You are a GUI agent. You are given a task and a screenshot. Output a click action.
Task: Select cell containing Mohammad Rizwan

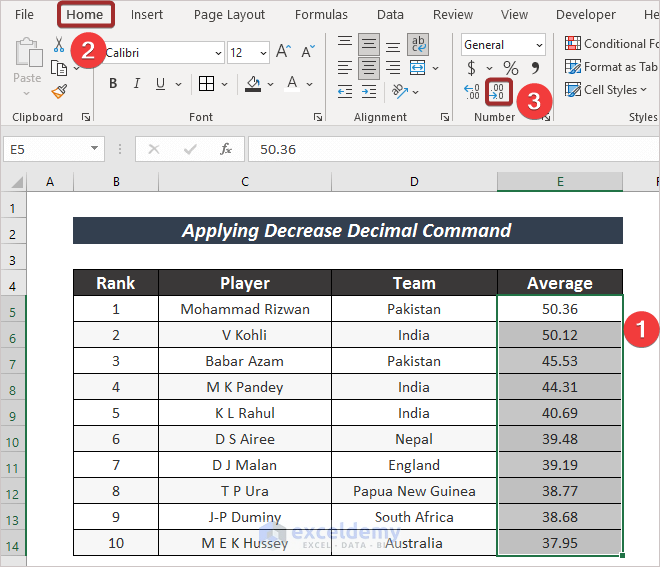coord(245,309)
